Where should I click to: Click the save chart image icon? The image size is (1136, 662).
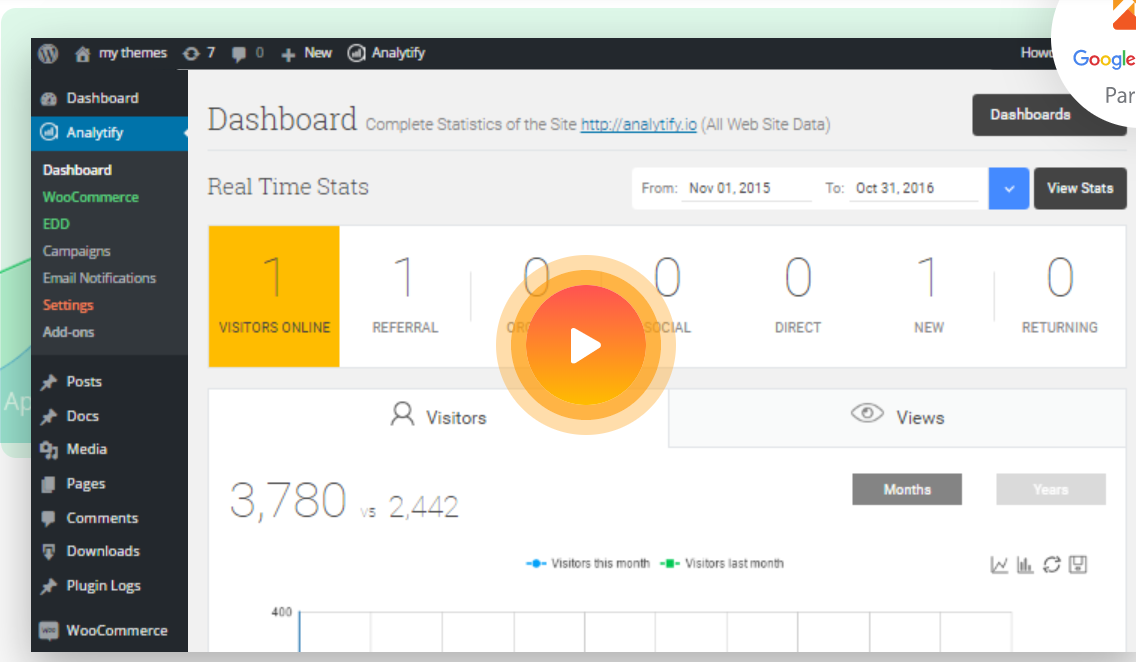(1078, 564)
